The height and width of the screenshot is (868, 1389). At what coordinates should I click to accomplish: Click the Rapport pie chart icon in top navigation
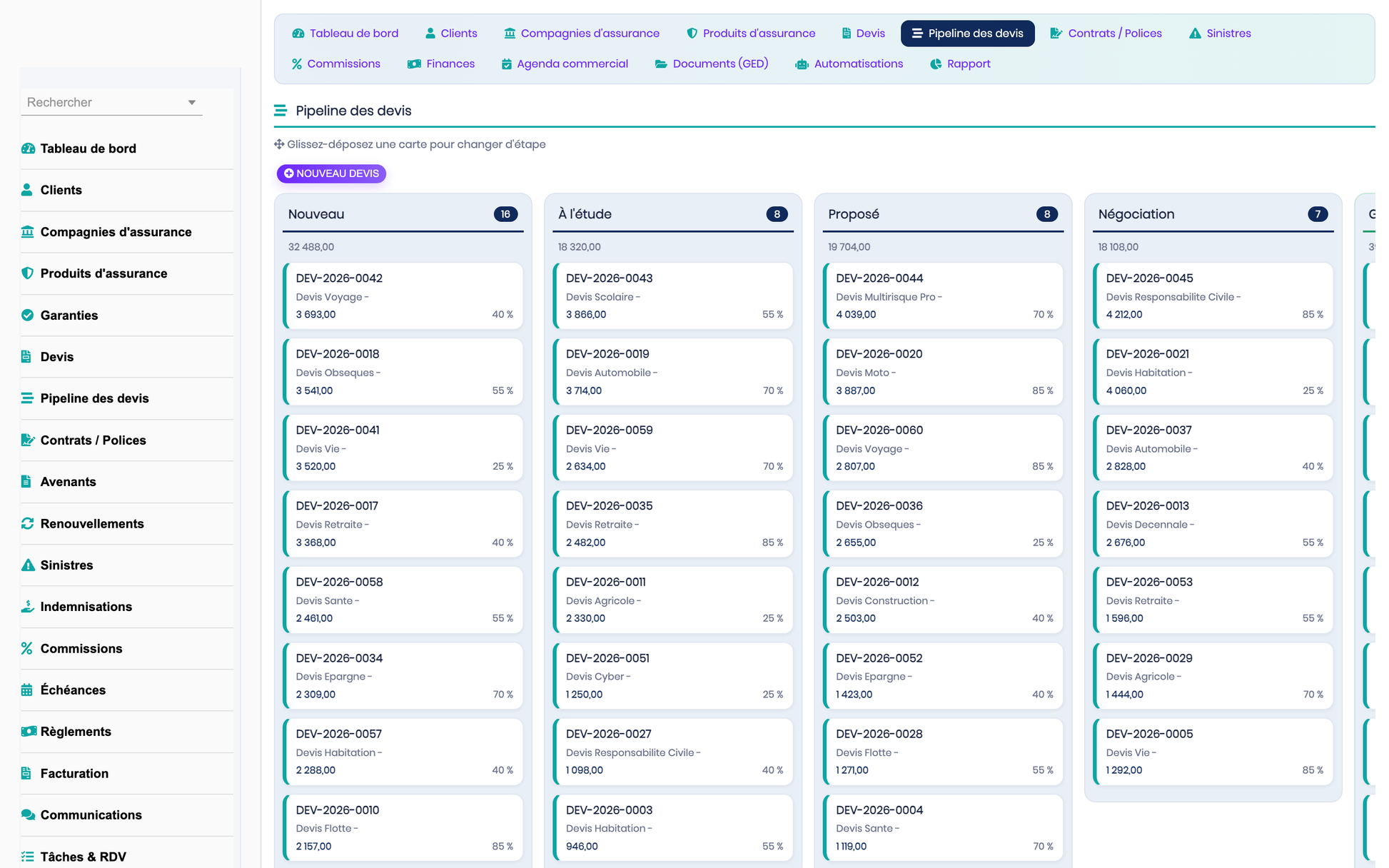pyautogui.click(x=936, y=64)
